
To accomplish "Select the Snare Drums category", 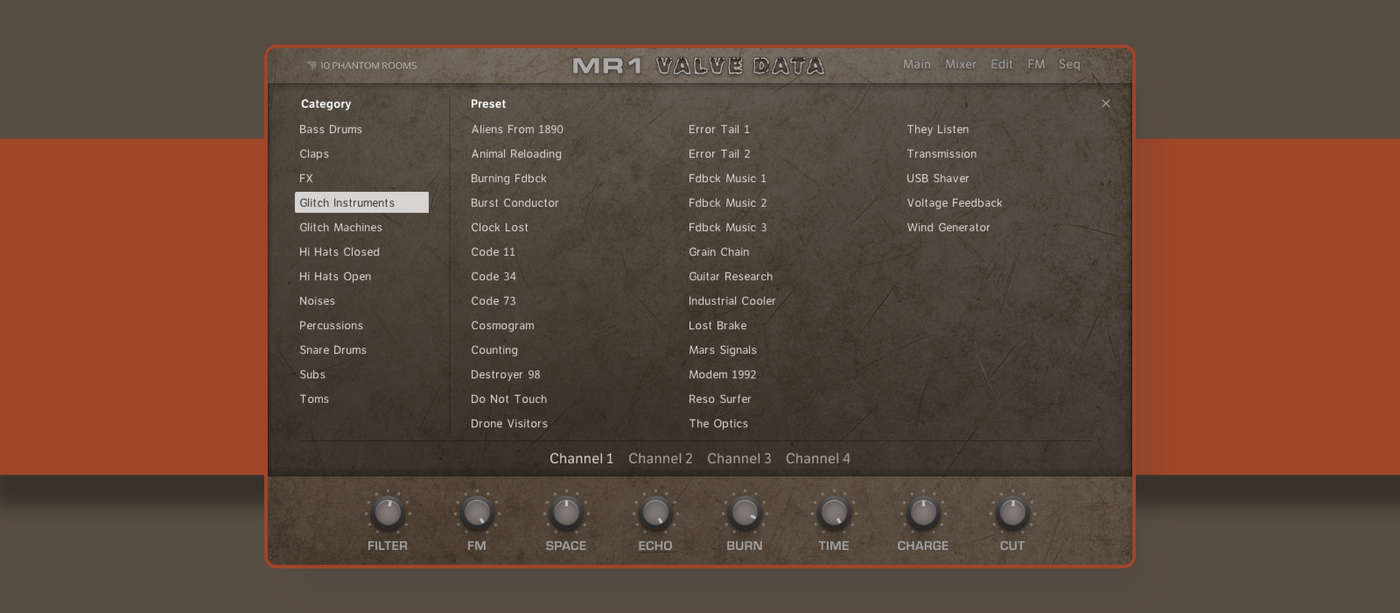I will (333, 350).
